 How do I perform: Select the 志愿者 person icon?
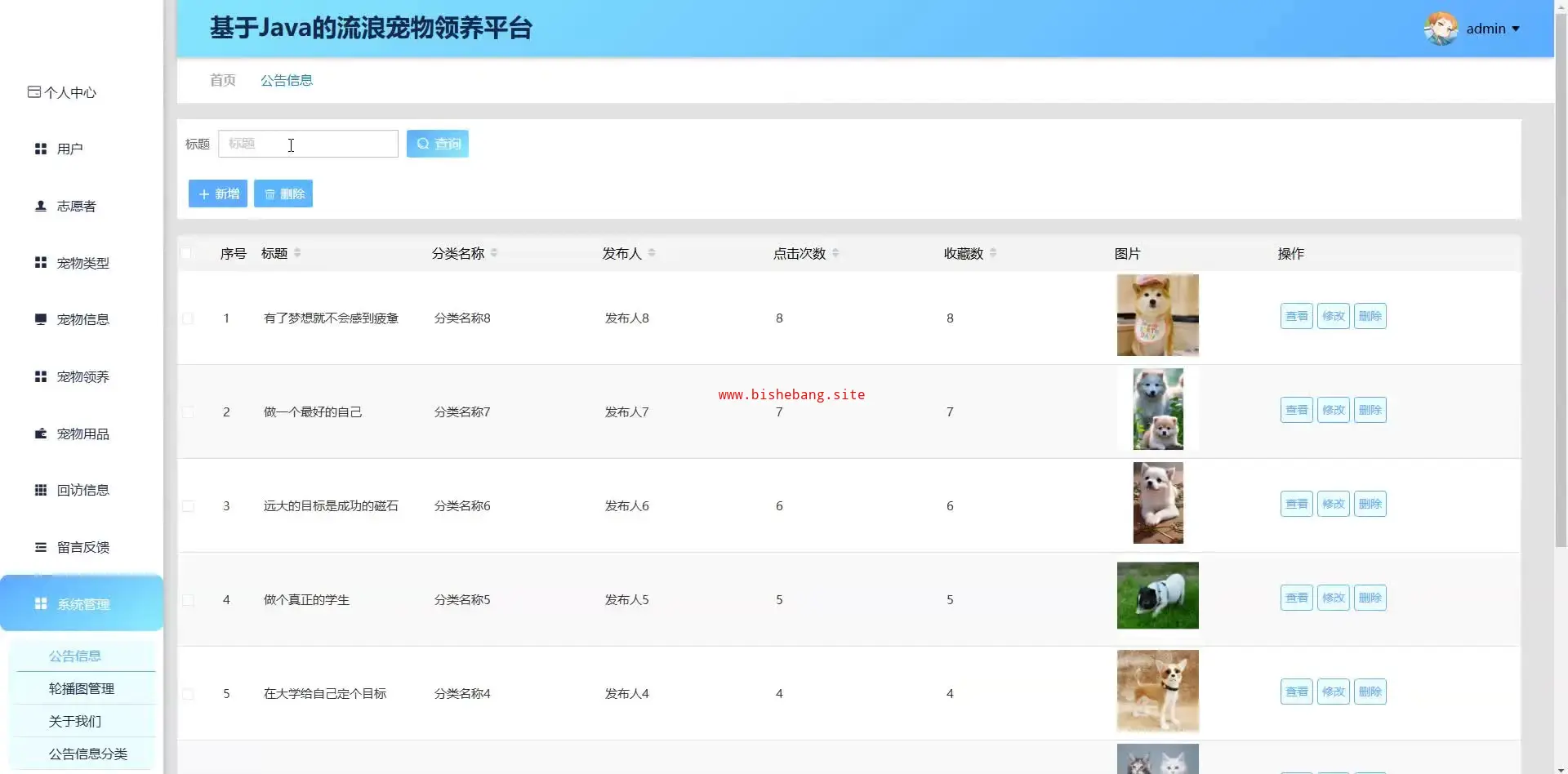tap(40, 206)
